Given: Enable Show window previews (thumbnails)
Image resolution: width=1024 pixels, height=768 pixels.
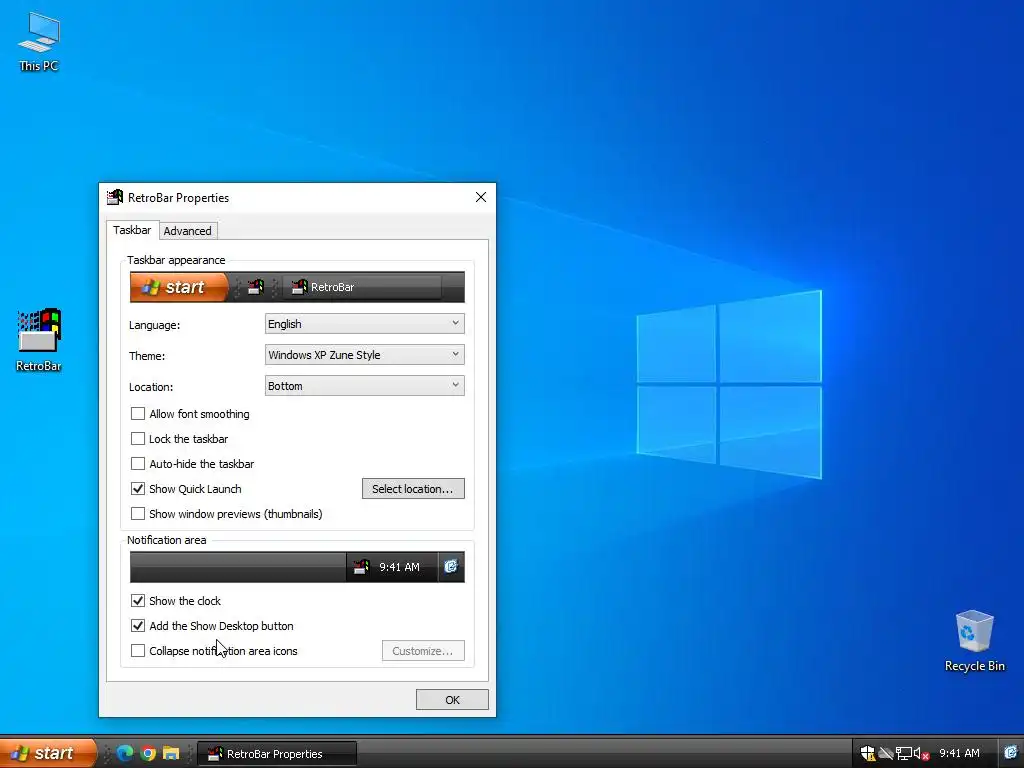Looking at the screenshot, I should pos(138,514).
